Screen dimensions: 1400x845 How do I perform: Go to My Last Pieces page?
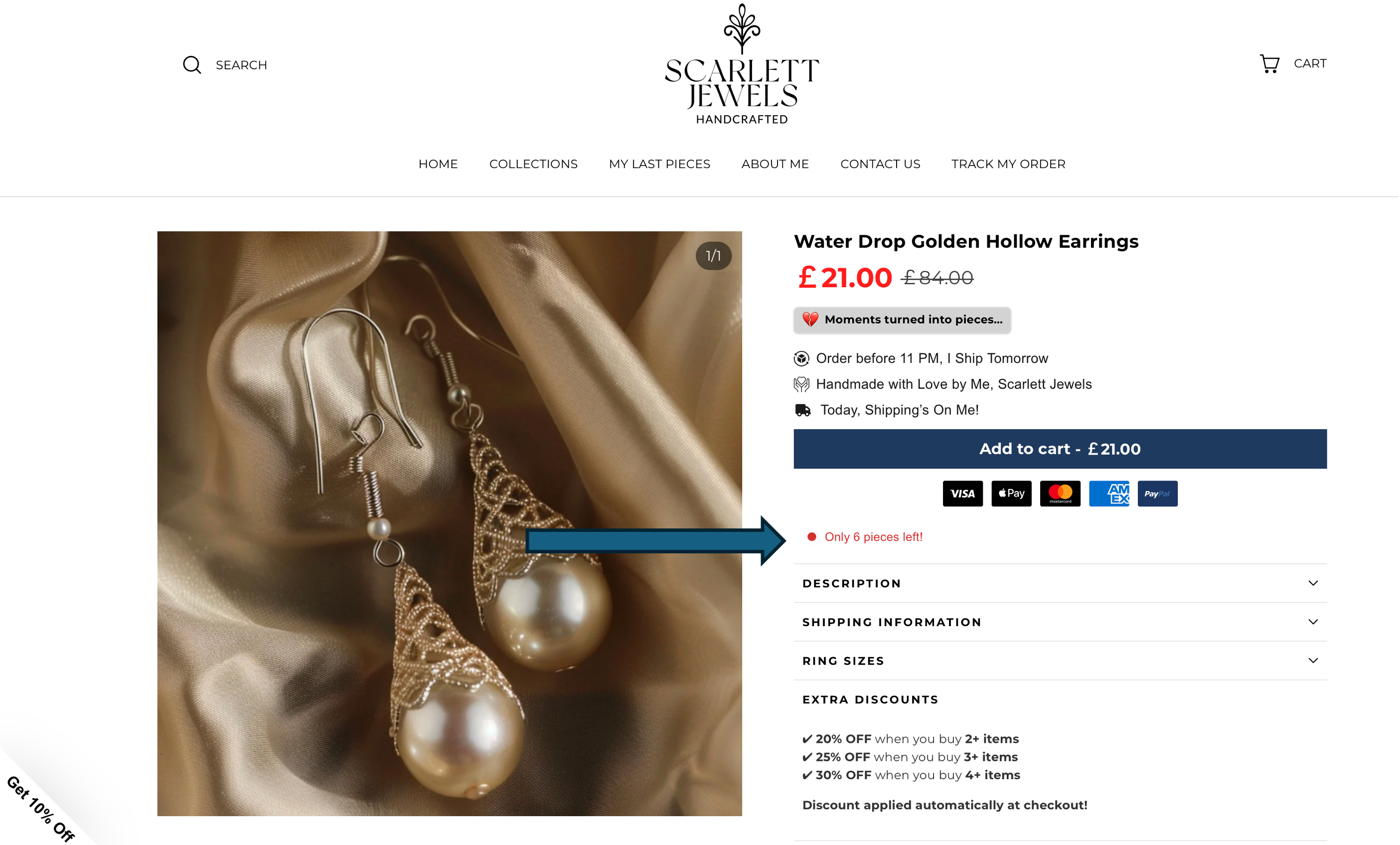click(x=660, y=164)
